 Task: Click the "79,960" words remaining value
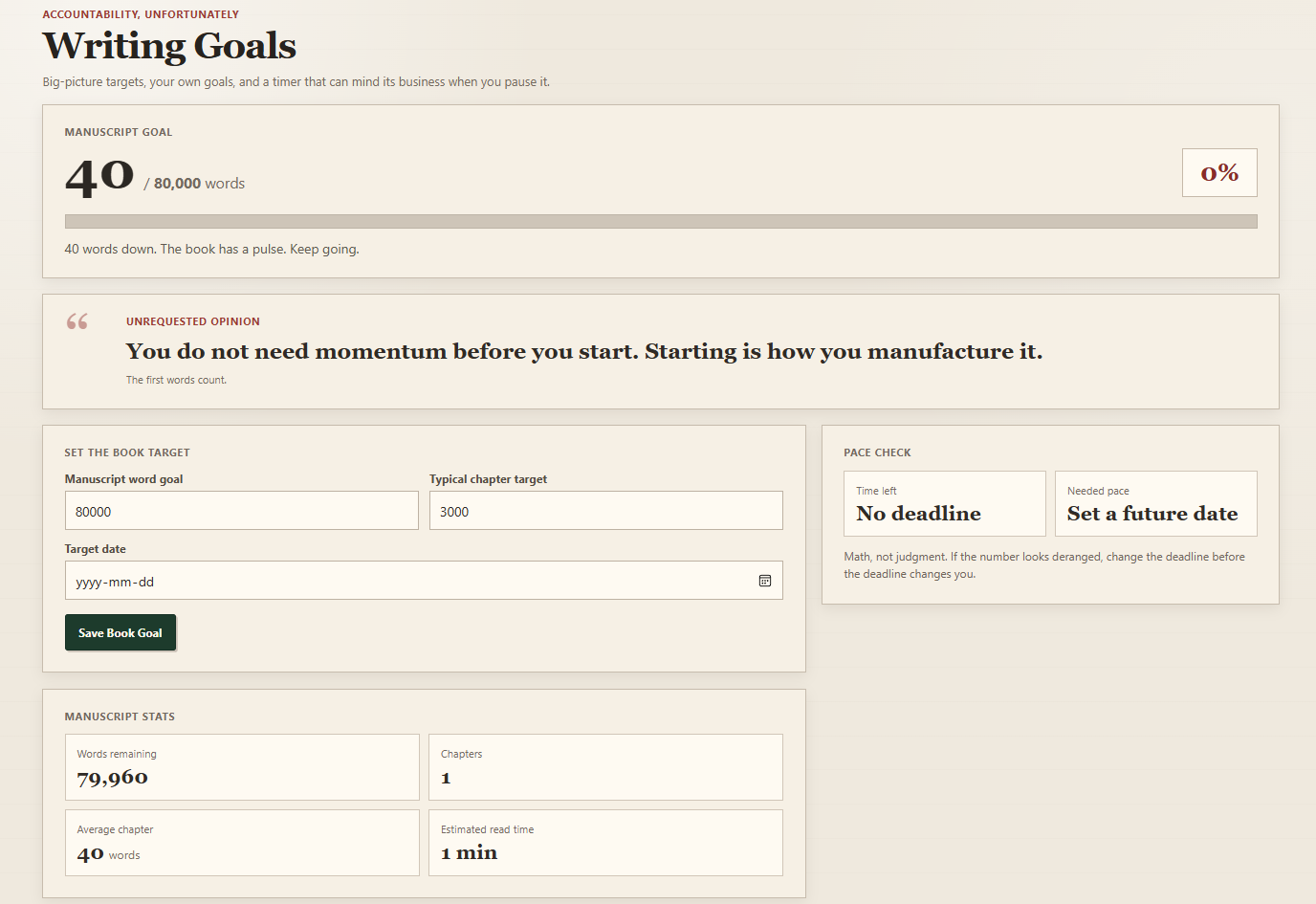click(113, 778)
